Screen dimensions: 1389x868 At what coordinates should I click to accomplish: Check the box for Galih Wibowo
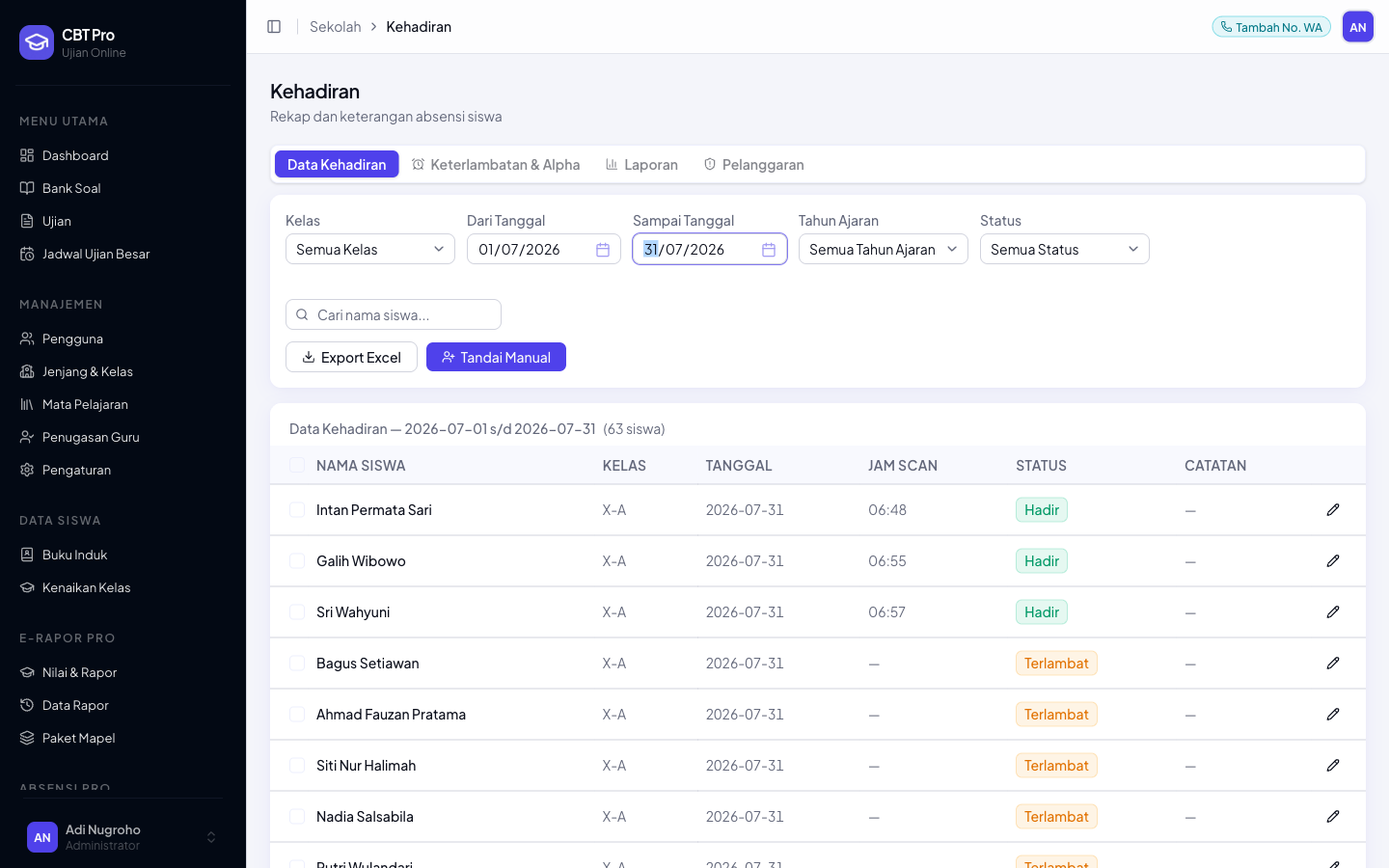click(x=297, y=560)
